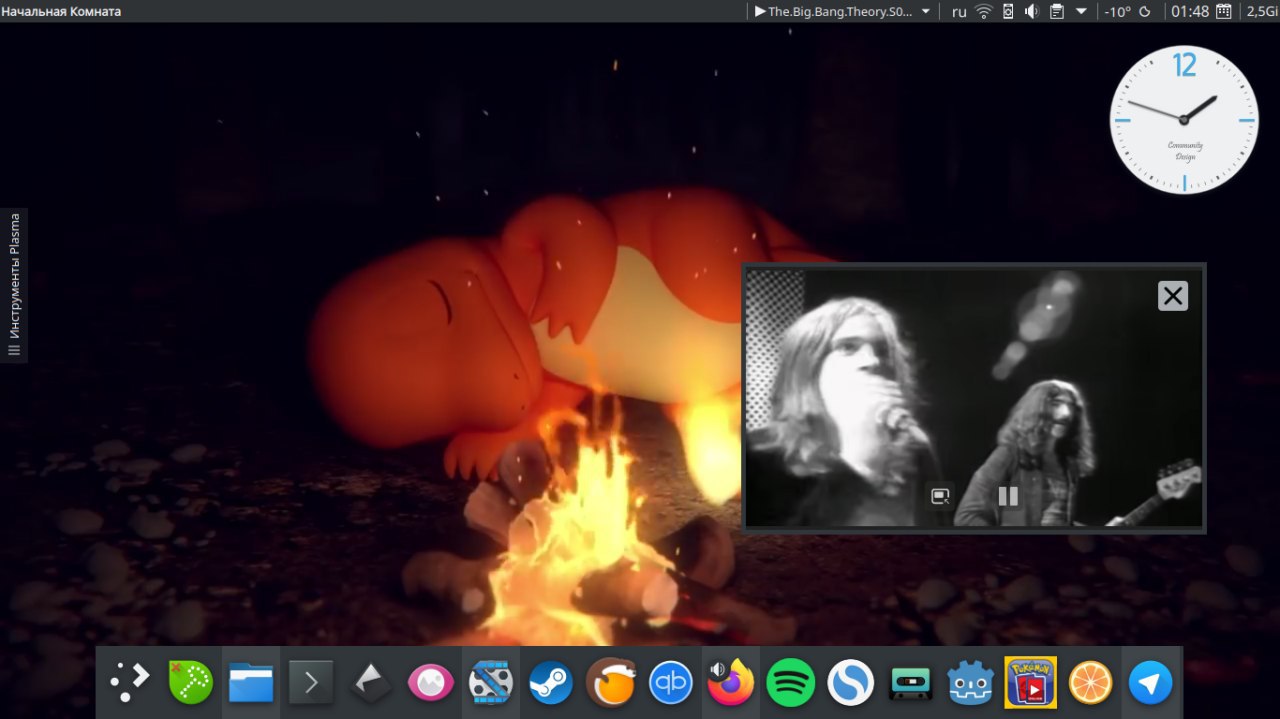Launch the Godot engine icon
The width and height of the screenshot is (1280, 719).
pyautogui.click(x=971, y=683)
